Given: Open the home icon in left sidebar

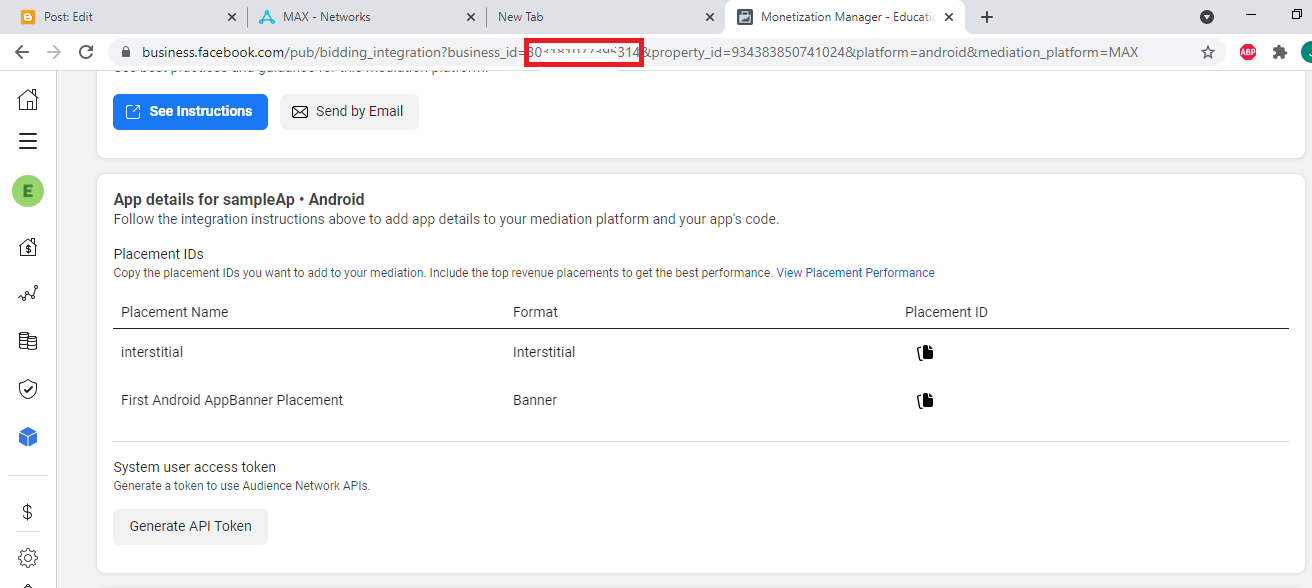Looking at the screenshot, I should 28,99.
